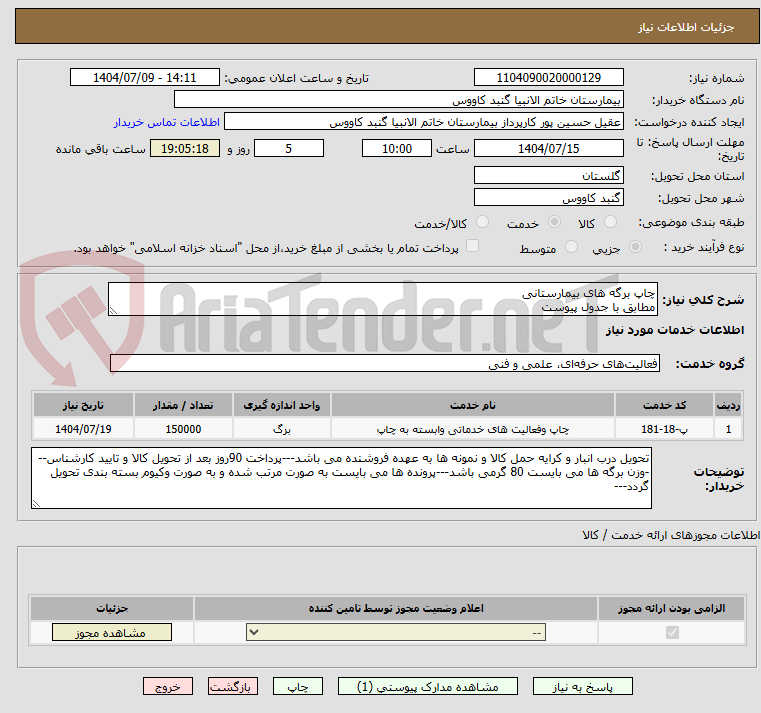The image size is (761, 713).
Task: Click the deadline hour field 10:00
Action: pos(397,149)
